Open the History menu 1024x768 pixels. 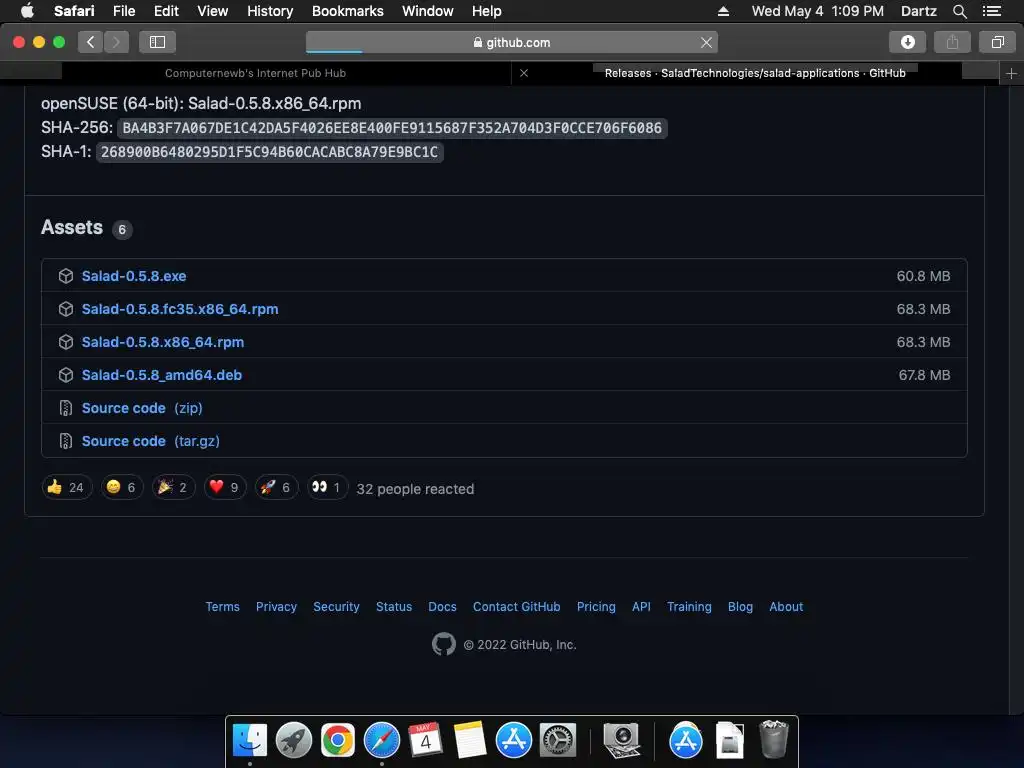(270, 11)
